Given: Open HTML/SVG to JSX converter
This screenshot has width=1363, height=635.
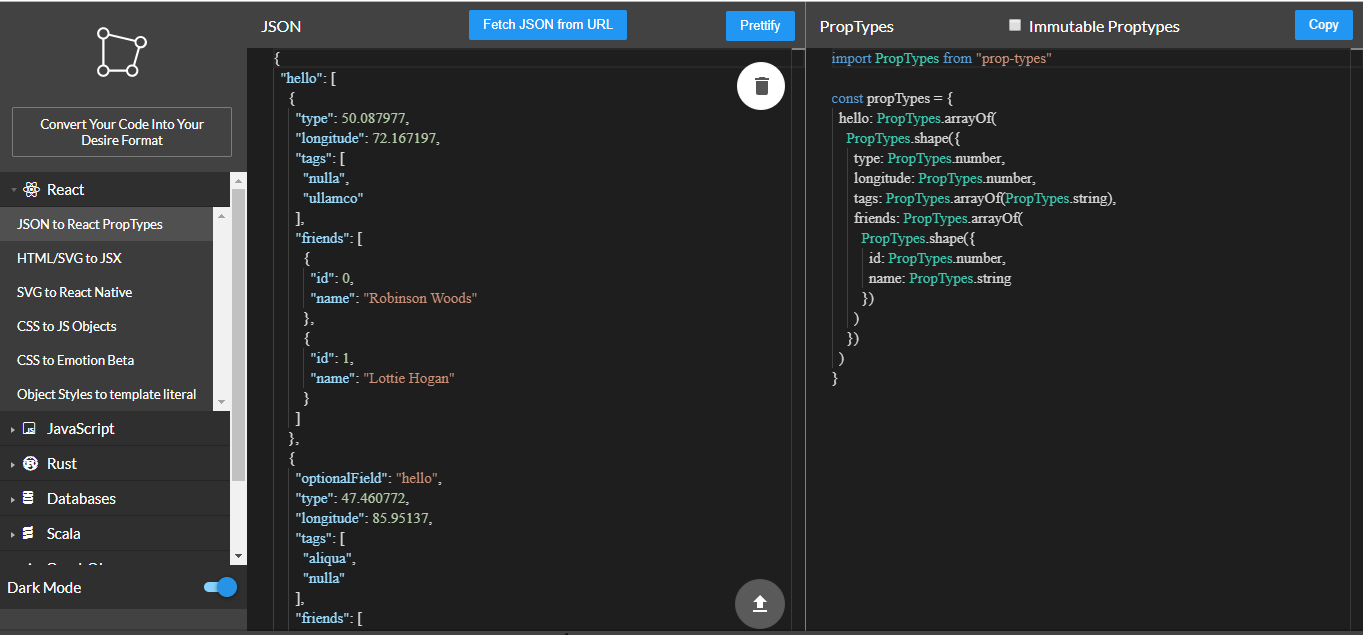Looking at the screenshot, I should 106,258.
